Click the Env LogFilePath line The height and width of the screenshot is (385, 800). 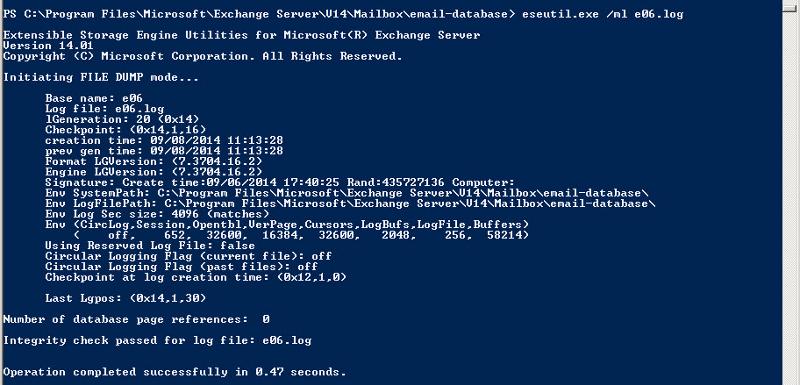coord(350,203)
